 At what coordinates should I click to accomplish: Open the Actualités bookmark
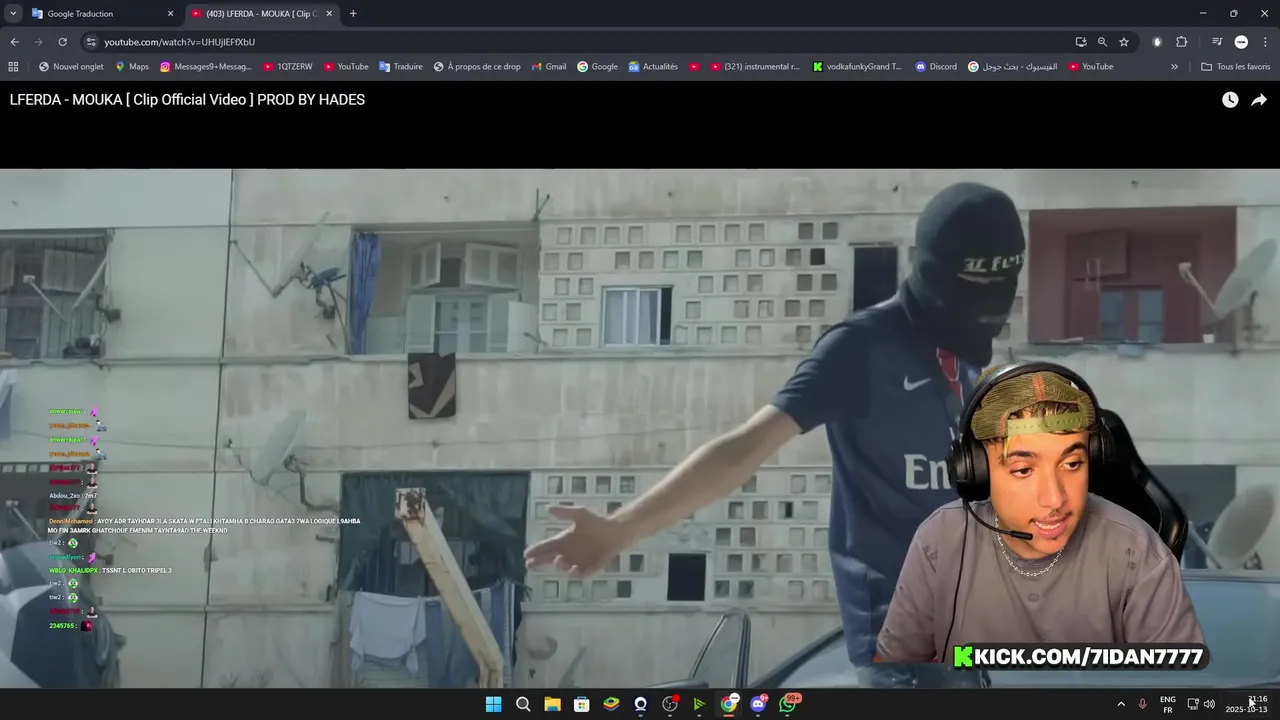pyautogui.click(x=653, y=67)
